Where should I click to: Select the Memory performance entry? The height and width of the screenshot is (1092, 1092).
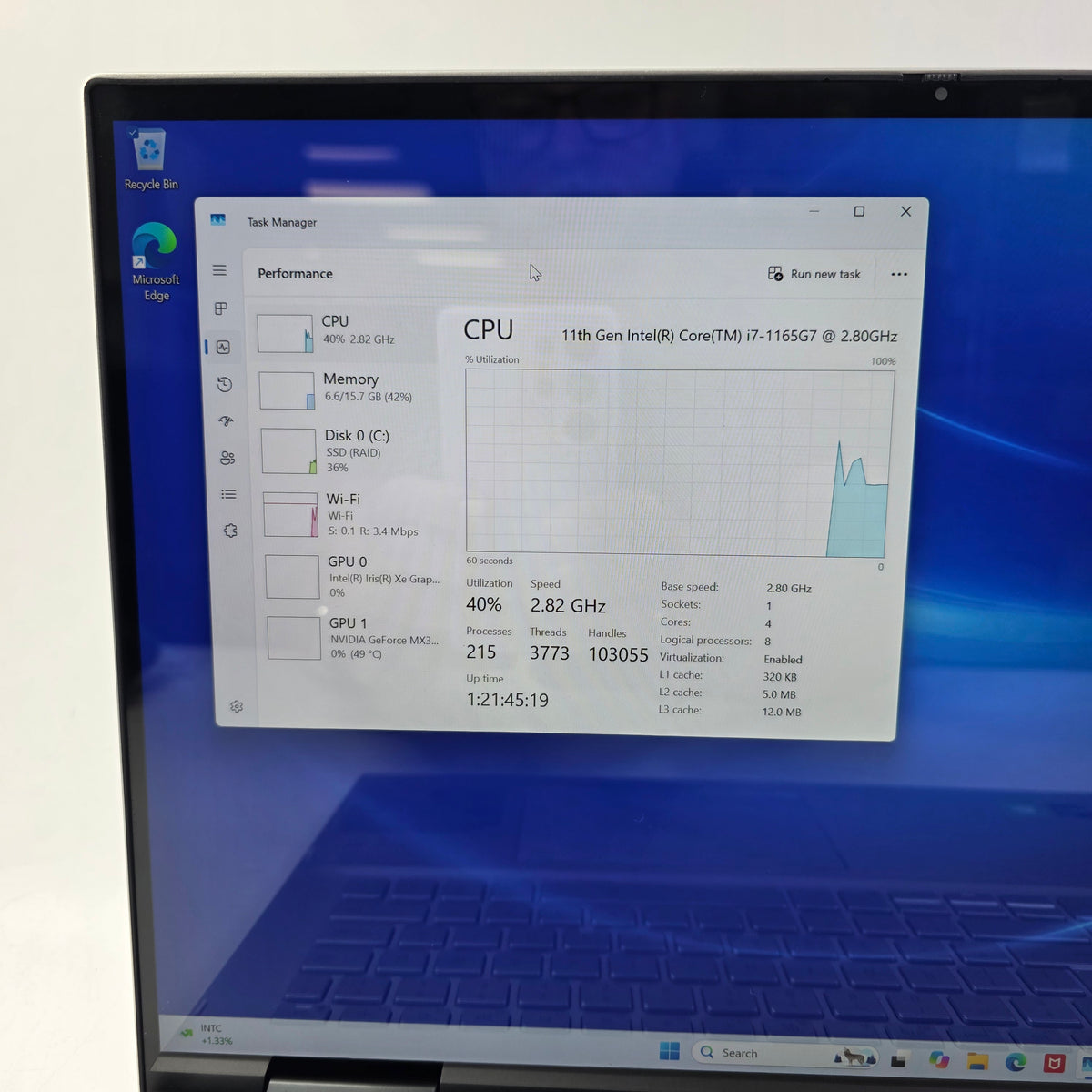point(349,389)
